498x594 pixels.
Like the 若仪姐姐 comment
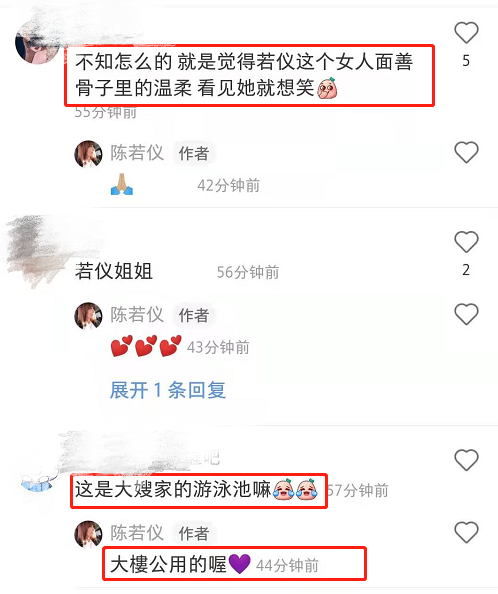pos(466,242)
